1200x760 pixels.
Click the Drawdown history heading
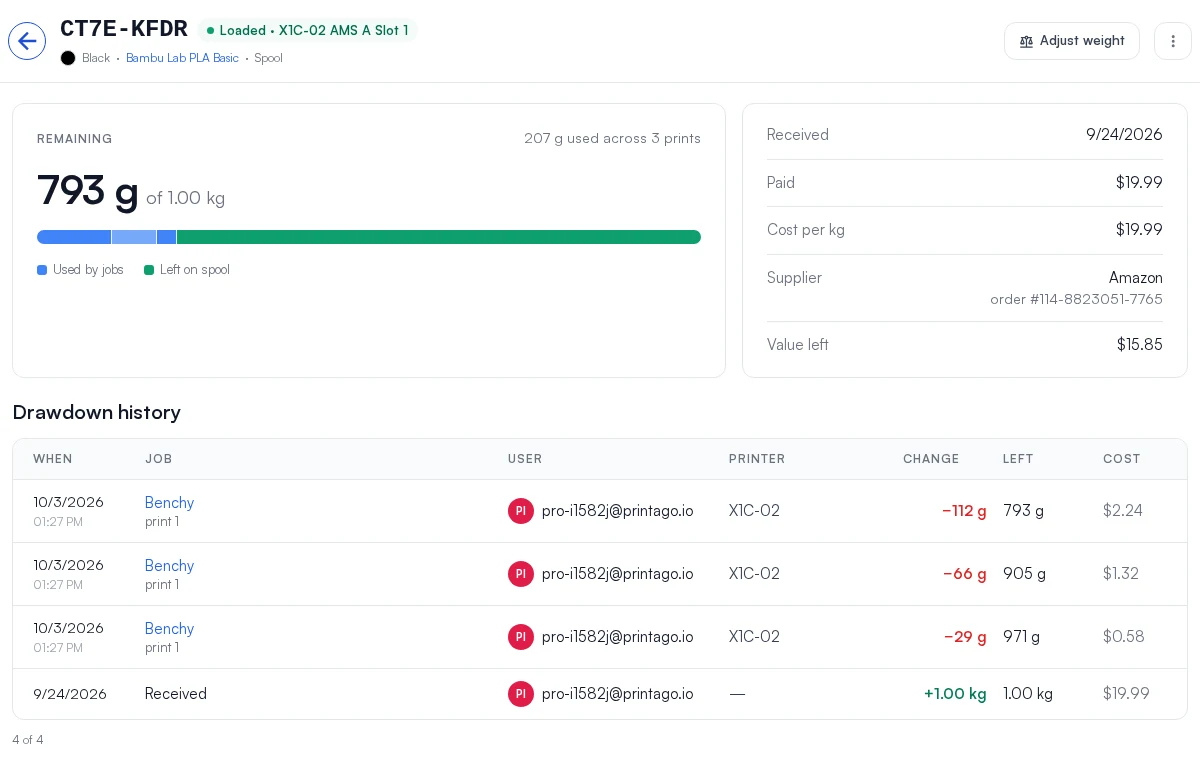(x=96, y=412)
